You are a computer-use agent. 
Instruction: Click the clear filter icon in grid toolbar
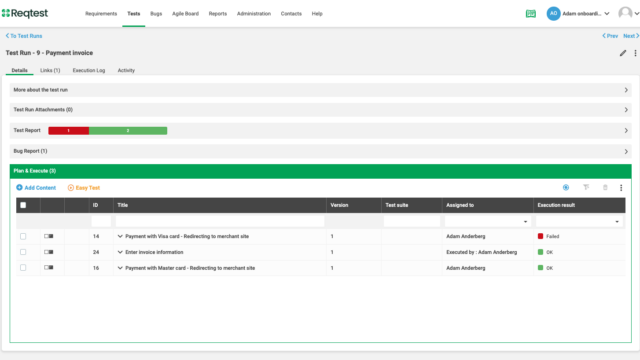(586, 187)
